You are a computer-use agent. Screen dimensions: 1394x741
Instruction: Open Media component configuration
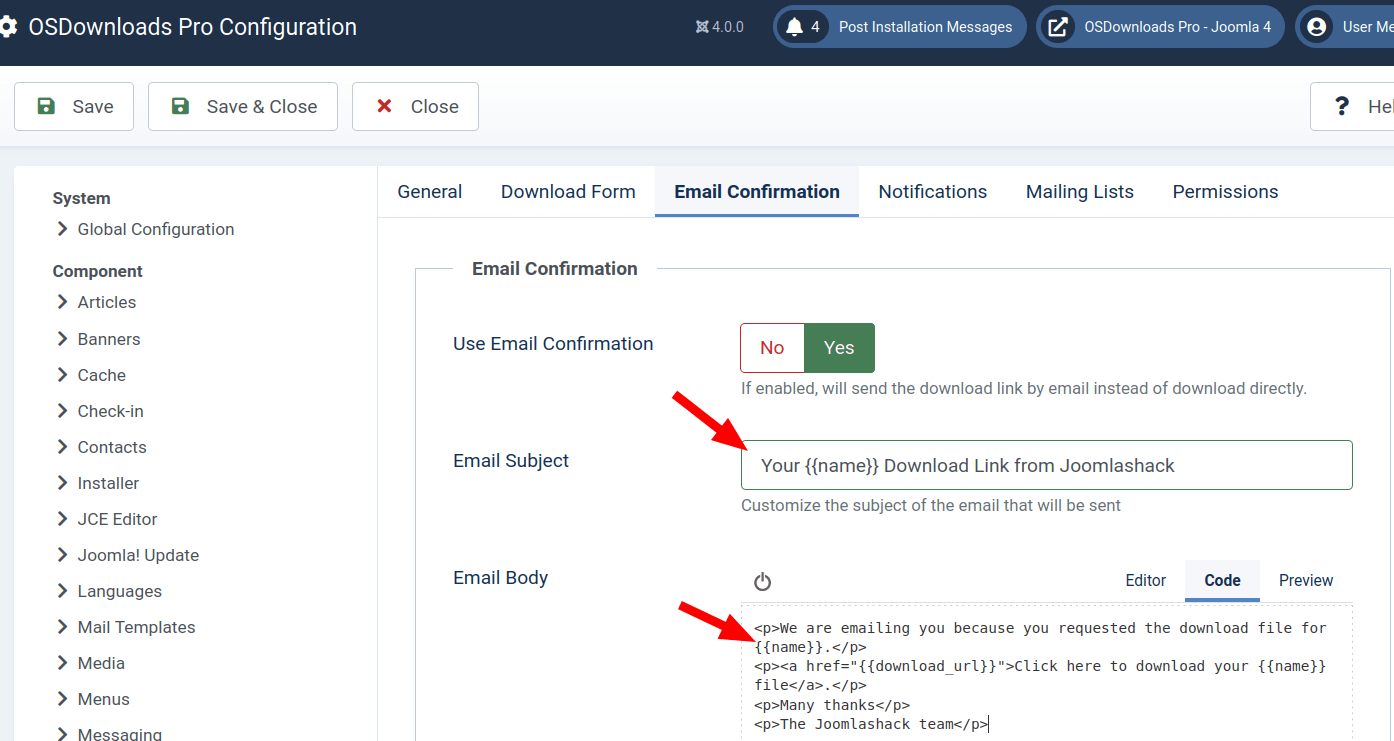pos(91,663)
